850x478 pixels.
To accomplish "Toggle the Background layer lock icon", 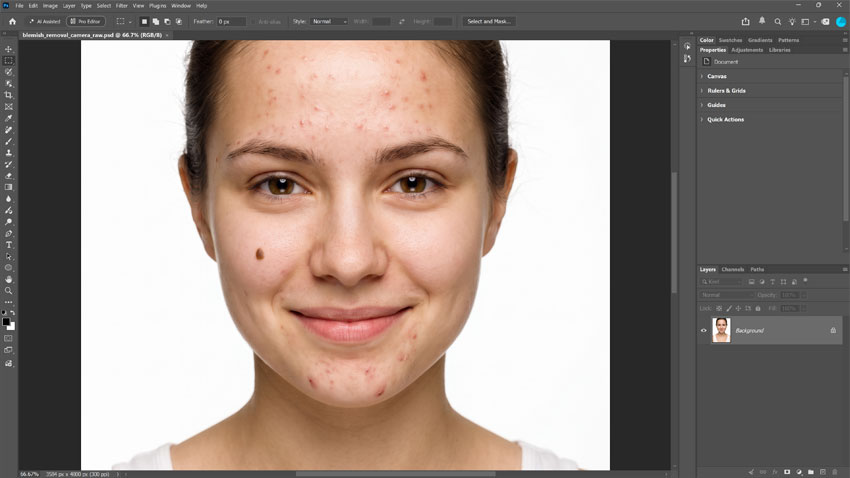I will pyautogui.click(x=833, y=331).
